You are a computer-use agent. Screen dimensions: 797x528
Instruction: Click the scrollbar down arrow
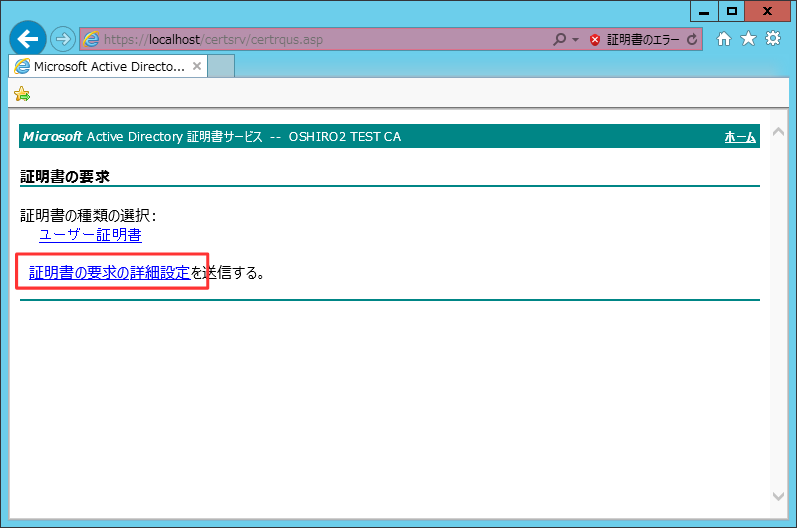tap(778, 496)
